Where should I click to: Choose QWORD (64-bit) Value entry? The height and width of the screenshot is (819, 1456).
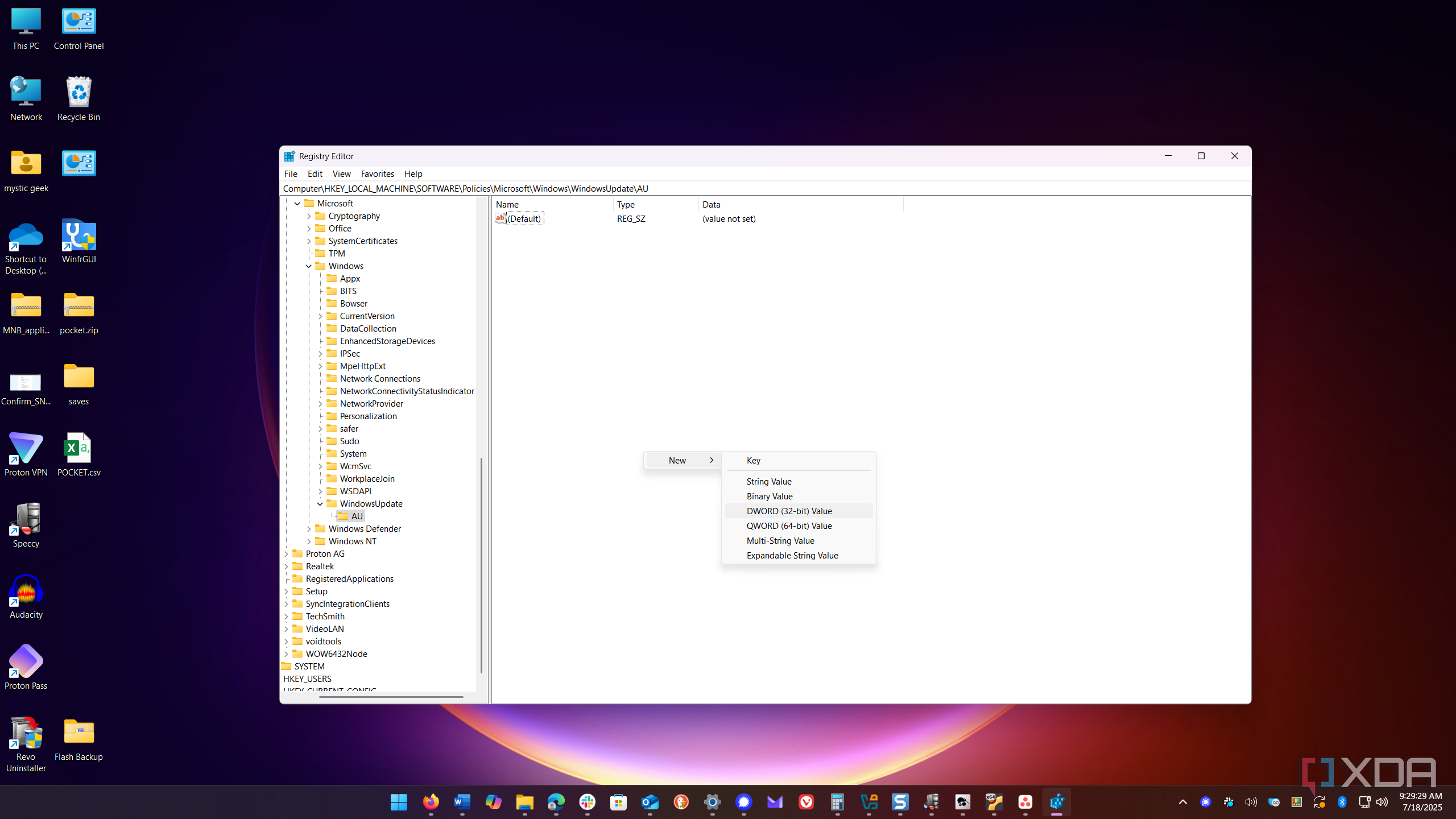[x=799, y=526]
